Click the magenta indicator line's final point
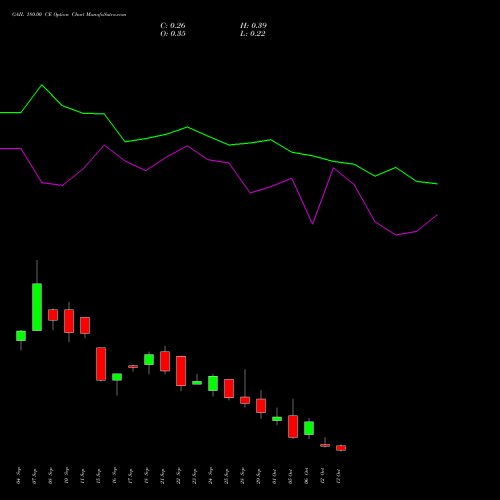Viewport: 500px width, 500px height. (x=437, y=215)
